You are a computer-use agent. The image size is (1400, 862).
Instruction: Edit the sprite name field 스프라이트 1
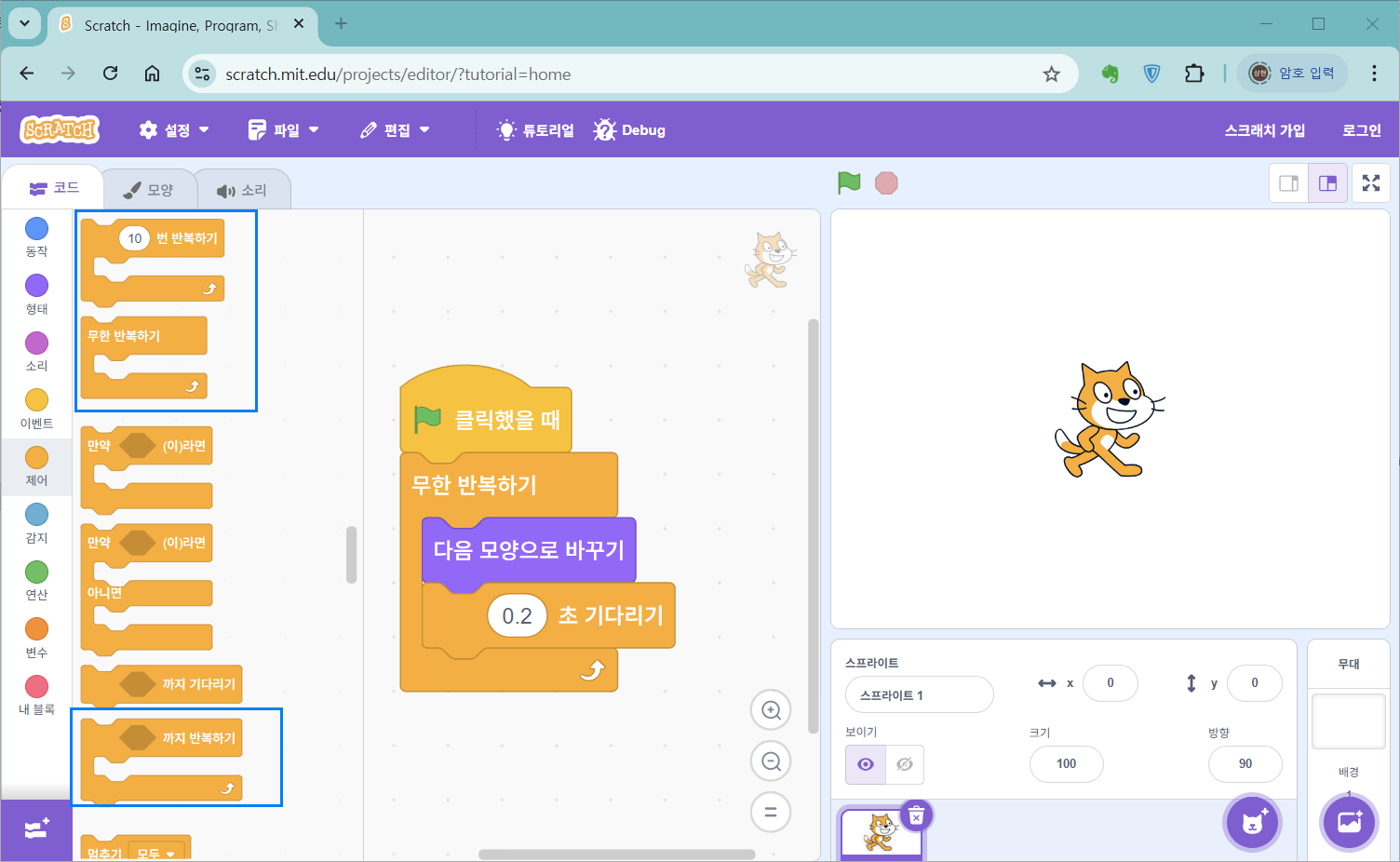(x=919, y=694)
